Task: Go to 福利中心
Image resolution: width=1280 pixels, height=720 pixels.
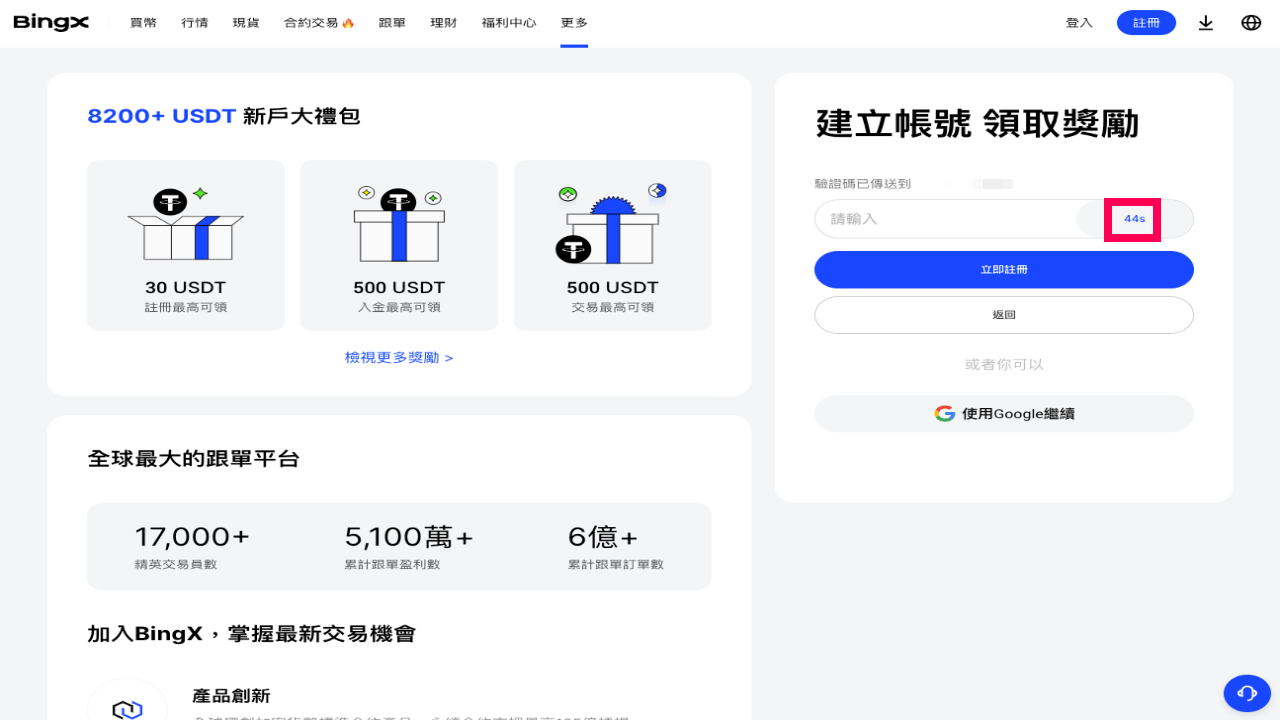Action: (509, 23)
